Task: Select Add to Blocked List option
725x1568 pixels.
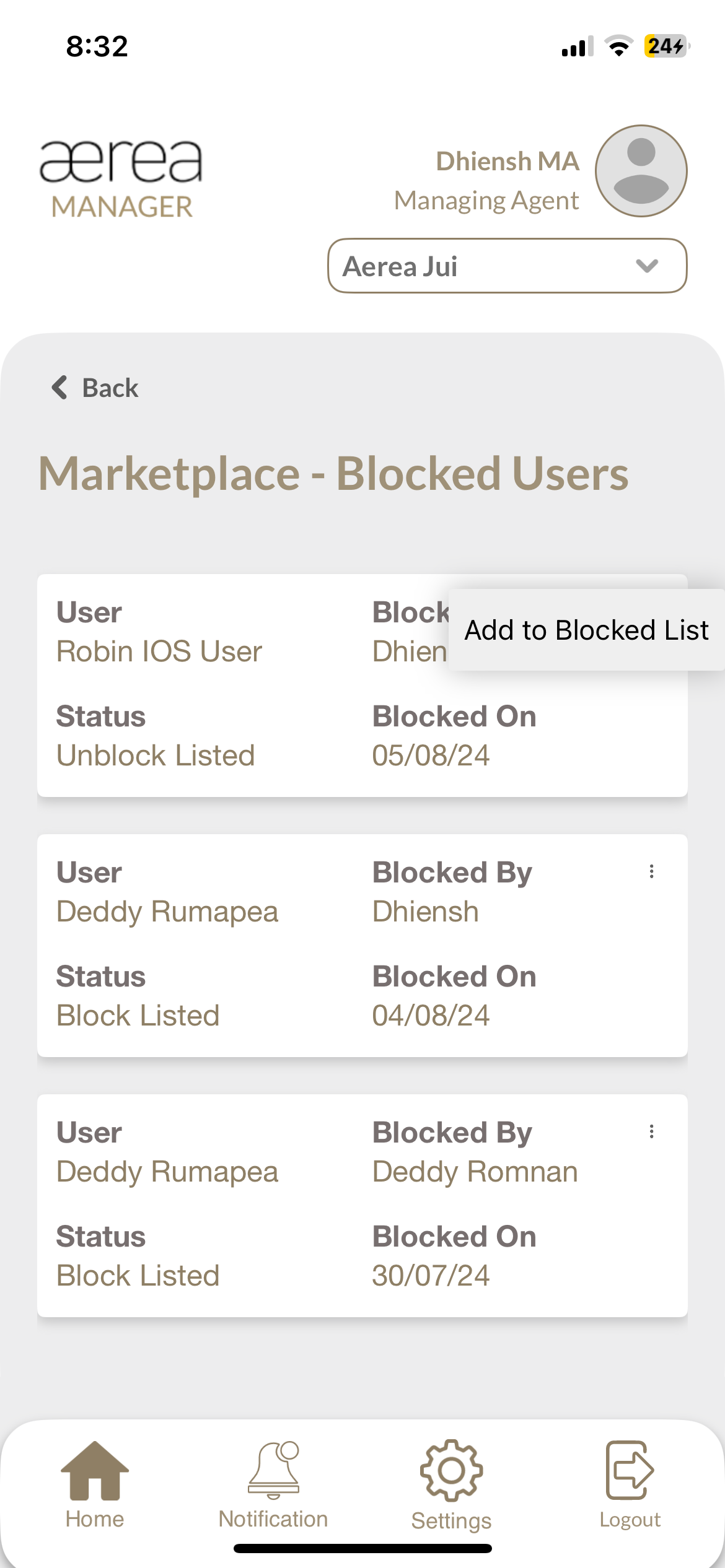Action: [586, 630]
